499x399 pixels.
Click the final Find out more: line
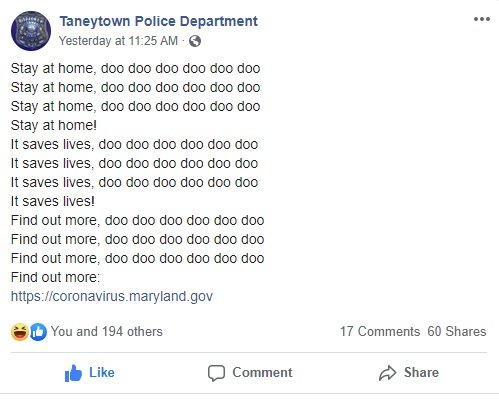point(55,277)
